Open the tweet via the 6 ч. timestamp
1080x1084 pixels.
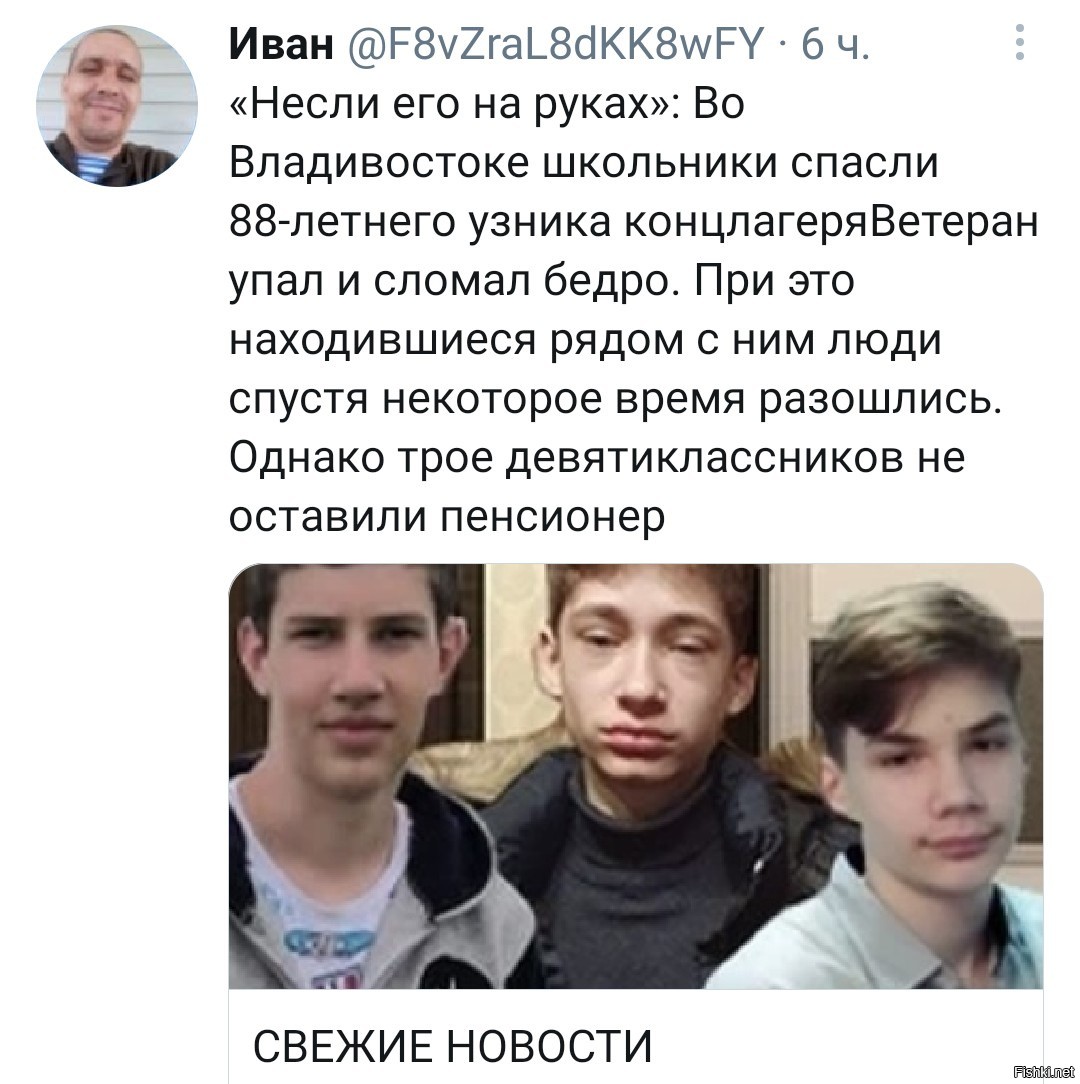click(x=835, y=44)
